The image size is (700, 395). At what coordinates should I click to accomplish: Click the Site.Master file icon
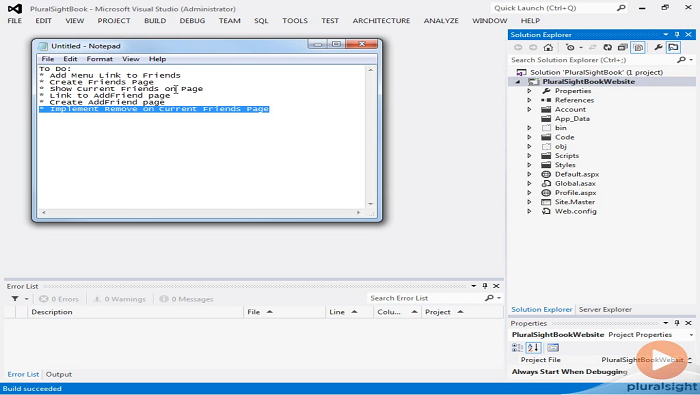[x=546, y=202]
